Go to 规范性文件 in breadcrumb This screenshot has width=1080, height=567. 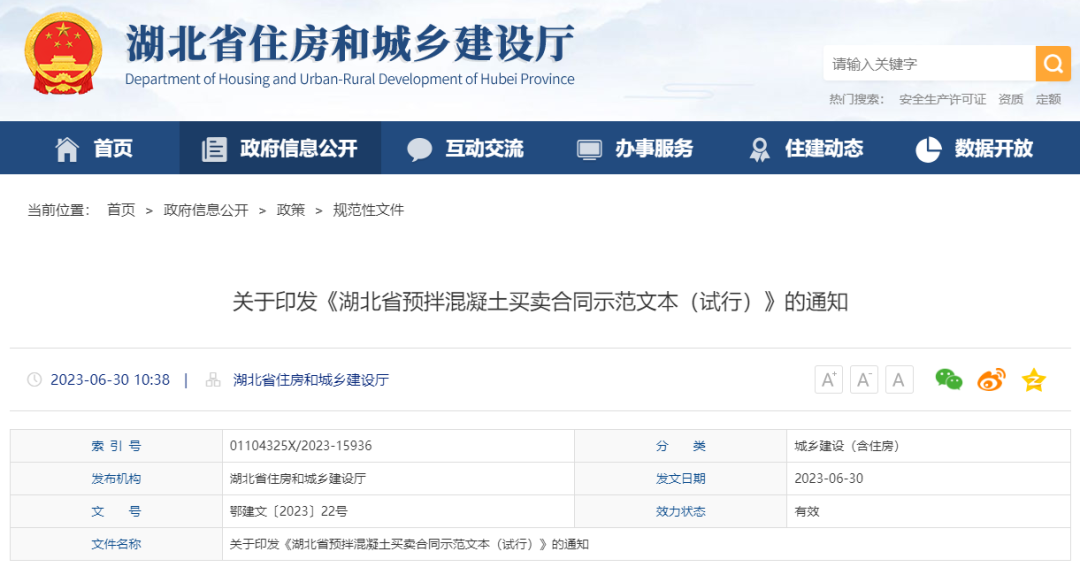(x=368, y=210)
